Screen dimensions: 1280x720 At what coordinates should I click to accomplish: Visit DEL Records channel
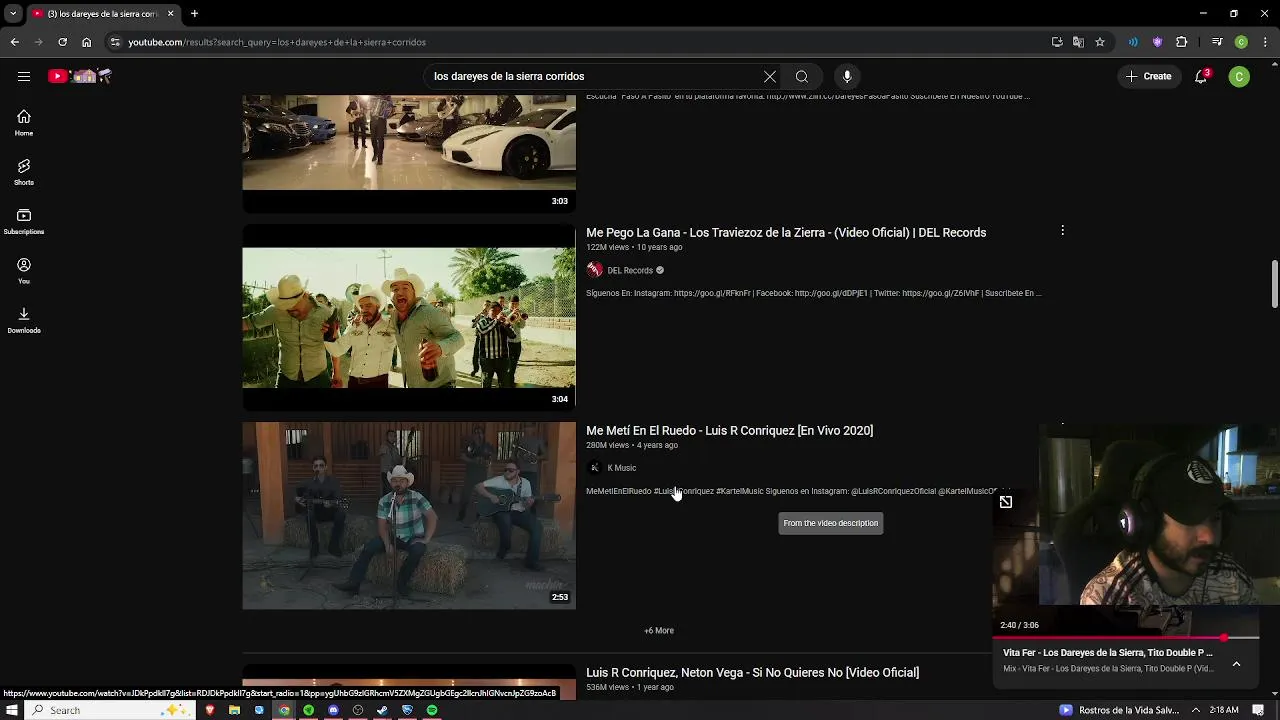pyautogui.click(x=629, y=270)
